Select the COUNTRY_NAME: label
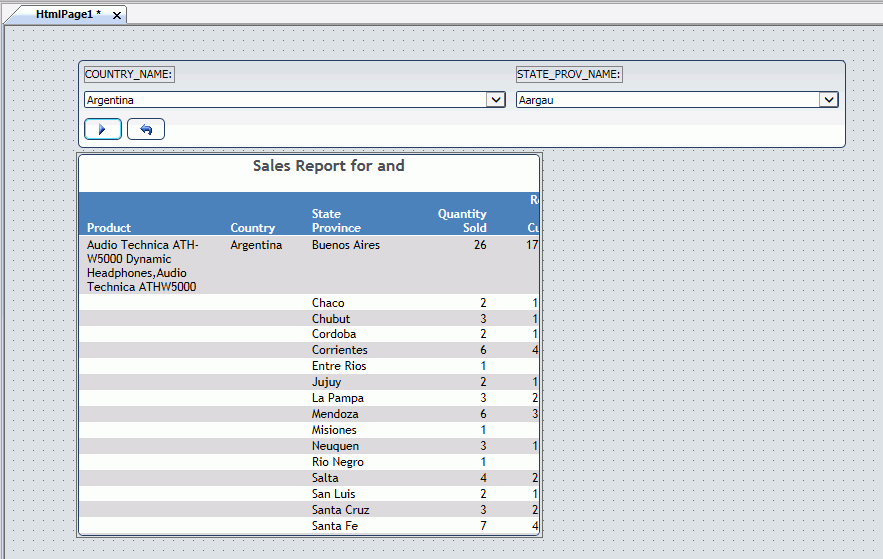The image size is (883, 559). coord(129,74)
